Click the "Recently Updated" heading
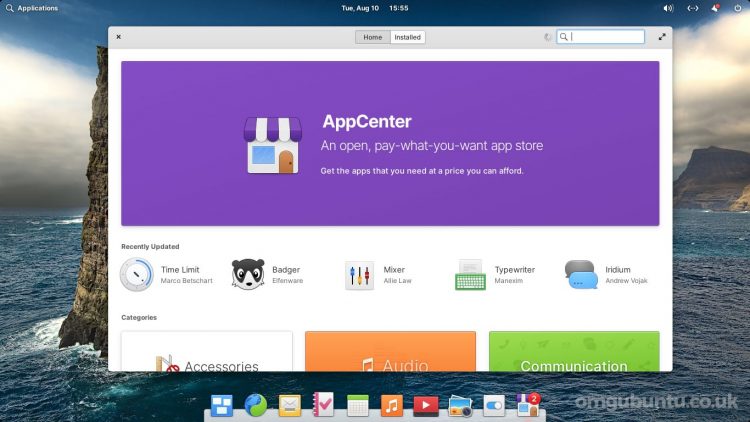The height and width of the screenshot is (422, 750). 150,246
